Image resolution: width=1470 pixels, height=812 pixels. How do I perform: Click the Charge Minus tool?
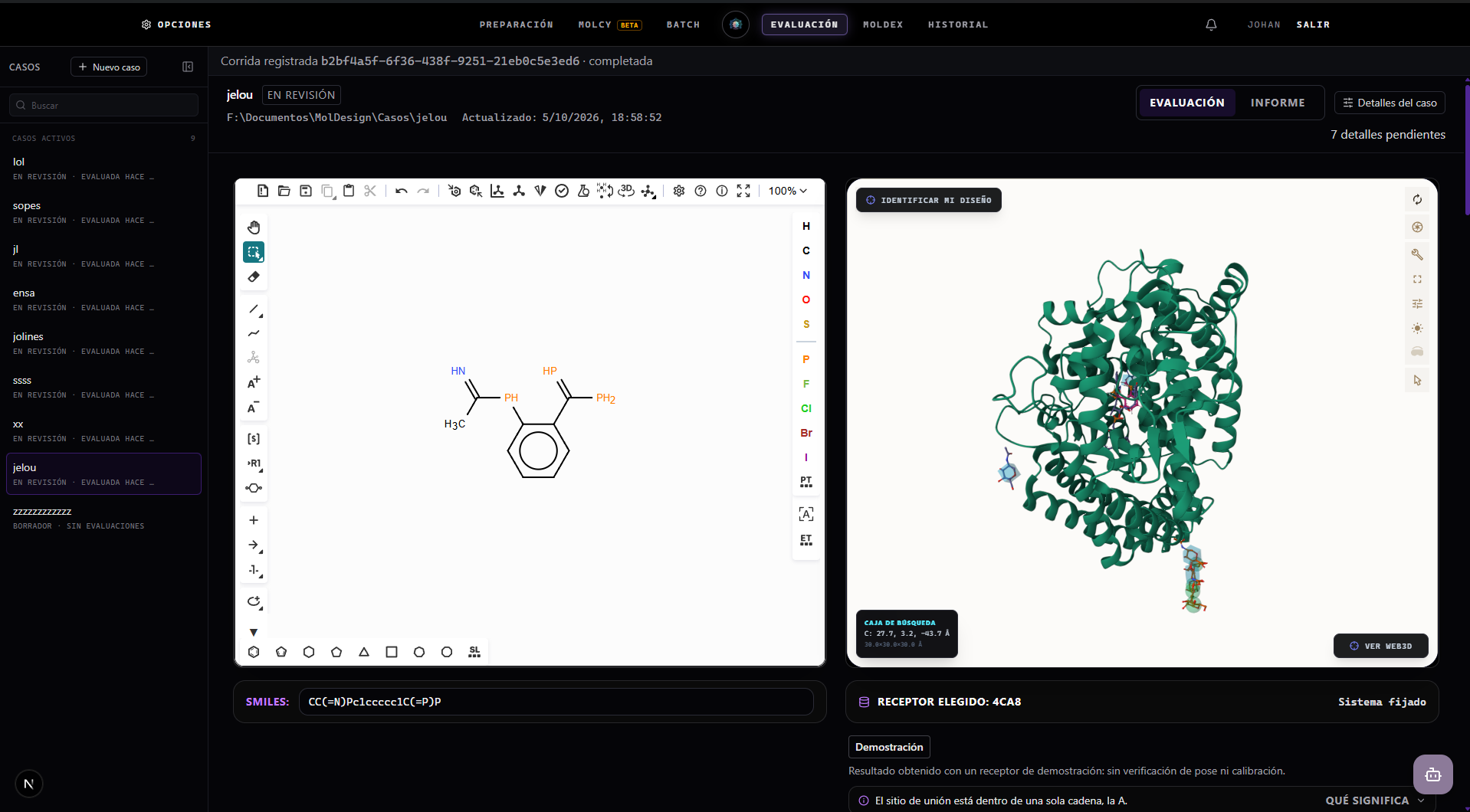point(254,407)
